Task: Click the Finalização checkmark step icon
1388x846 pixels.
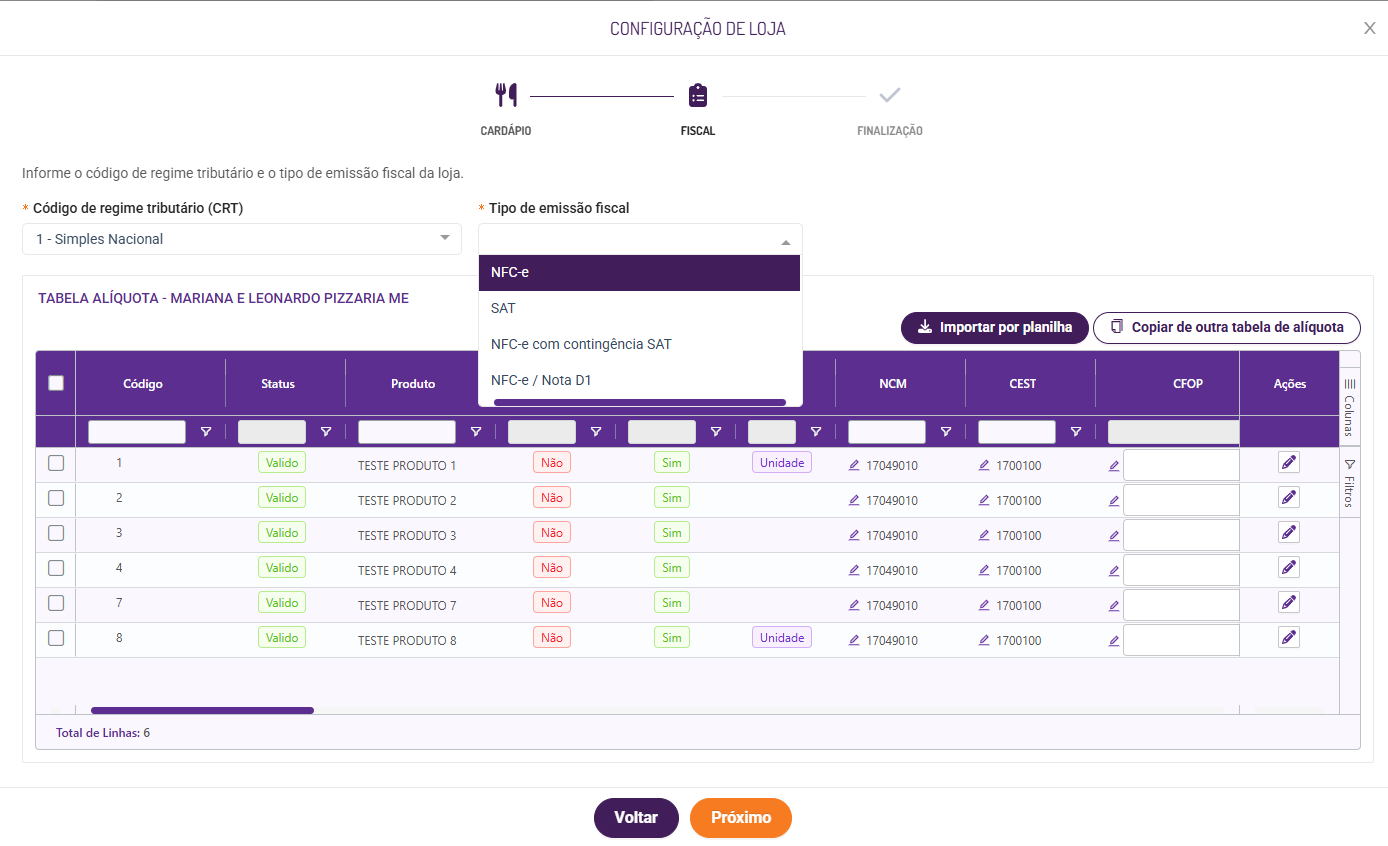Action: point(890,96)
